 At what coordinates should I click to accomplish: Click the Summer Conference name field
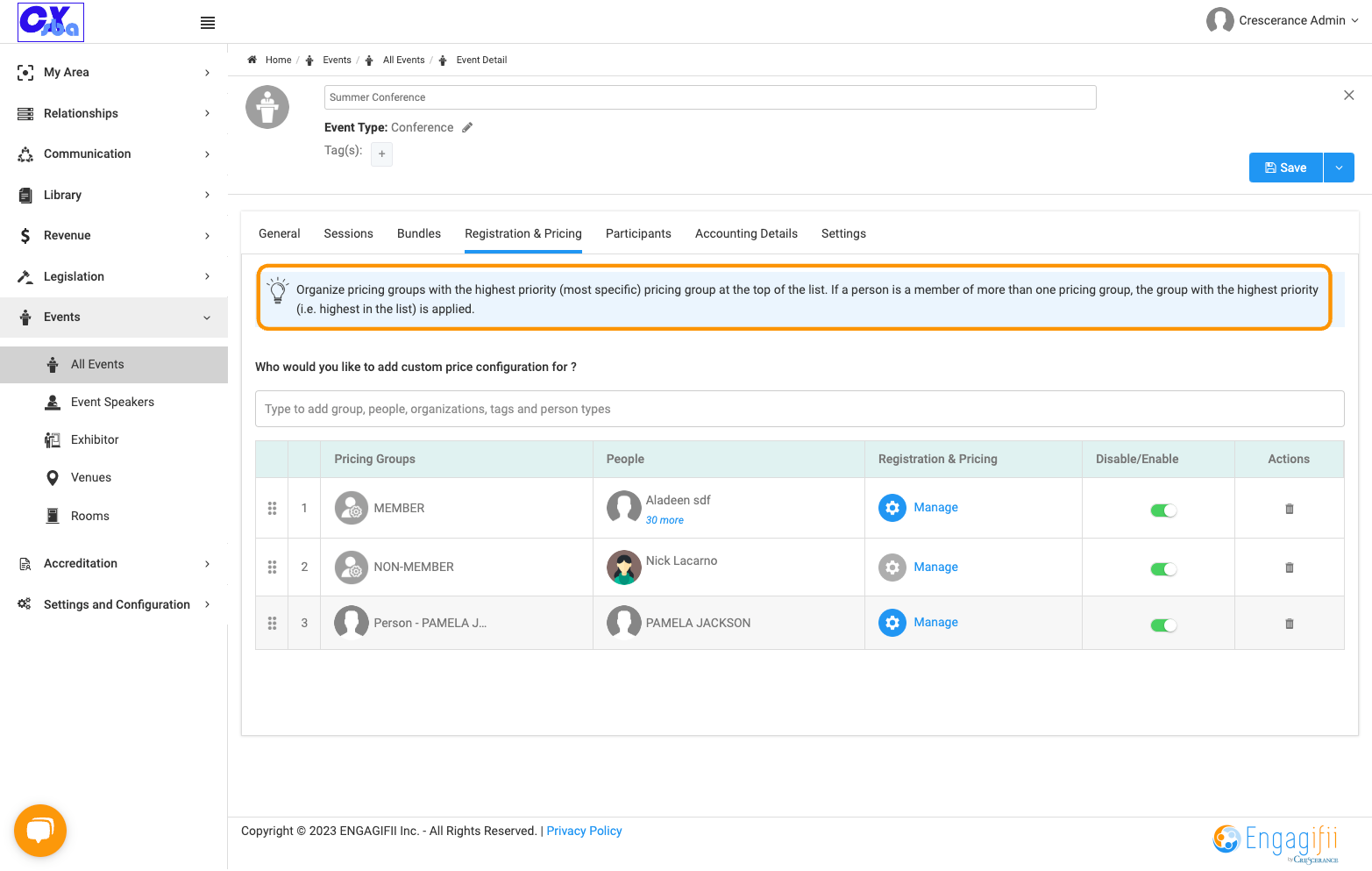point(710,97)
